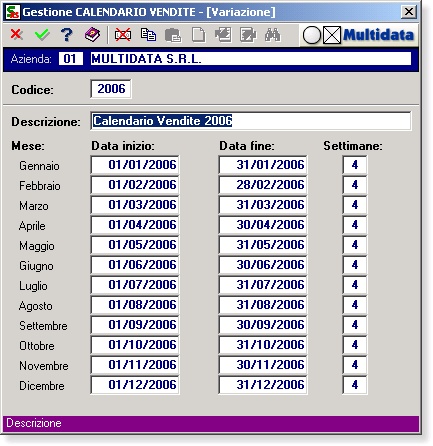Select the Settimane field for Novembre
433x446 pixels.
click(355, 365)
